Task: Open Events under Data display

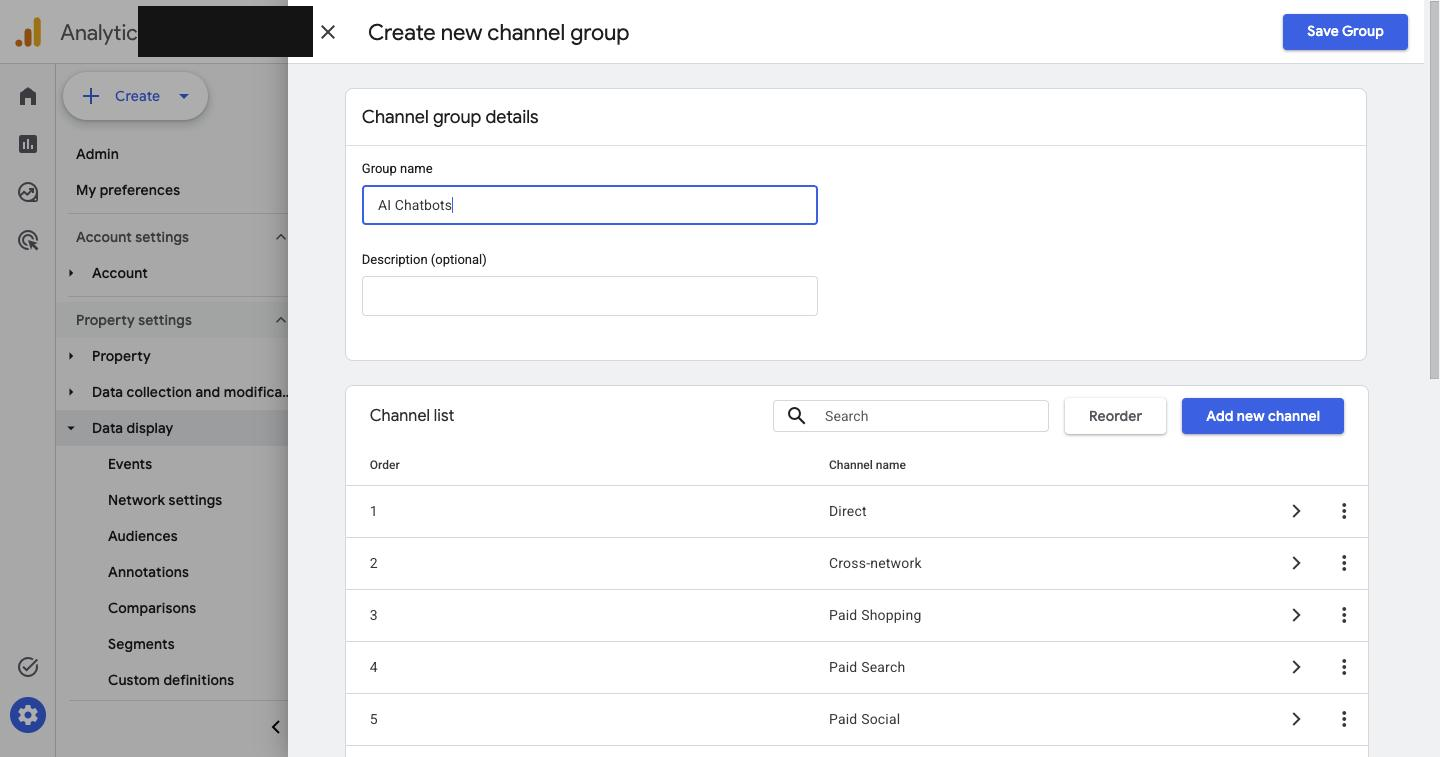Action: pos(130,464)
